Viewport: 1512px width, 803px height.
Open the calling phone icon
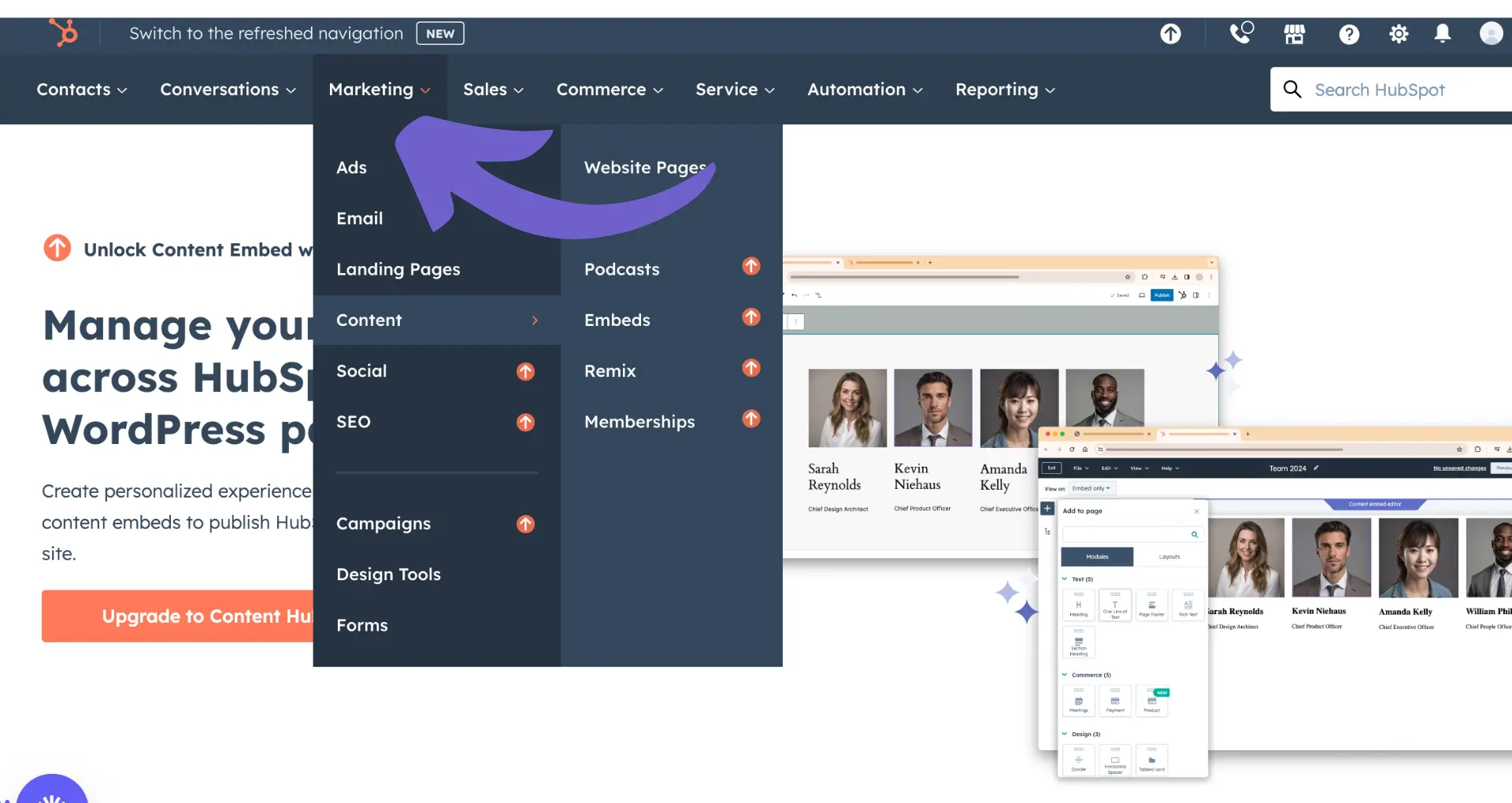tap(1242, 33)
